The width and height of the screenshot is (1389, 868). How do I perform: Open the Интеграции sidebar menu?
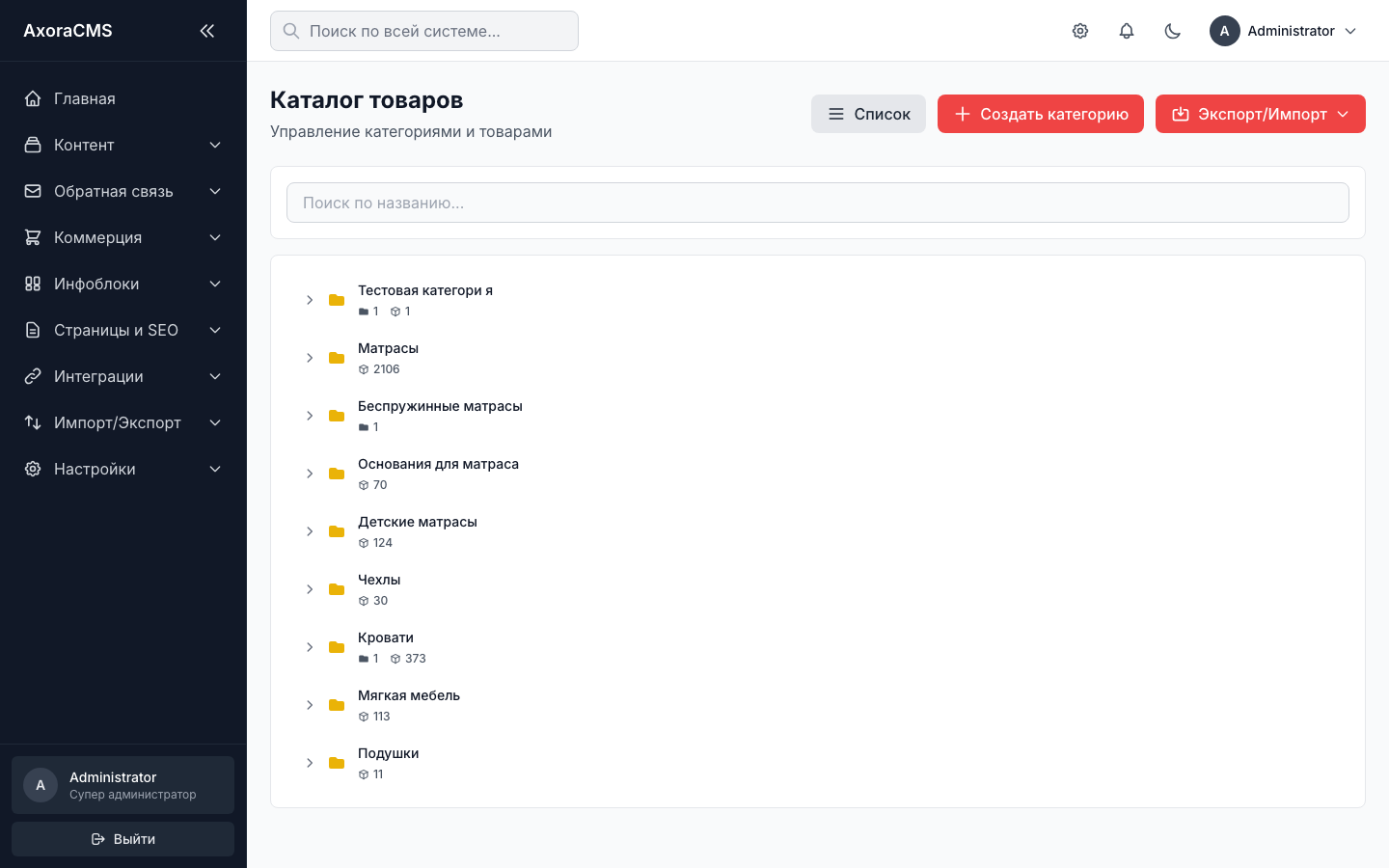tap(123, 376)
